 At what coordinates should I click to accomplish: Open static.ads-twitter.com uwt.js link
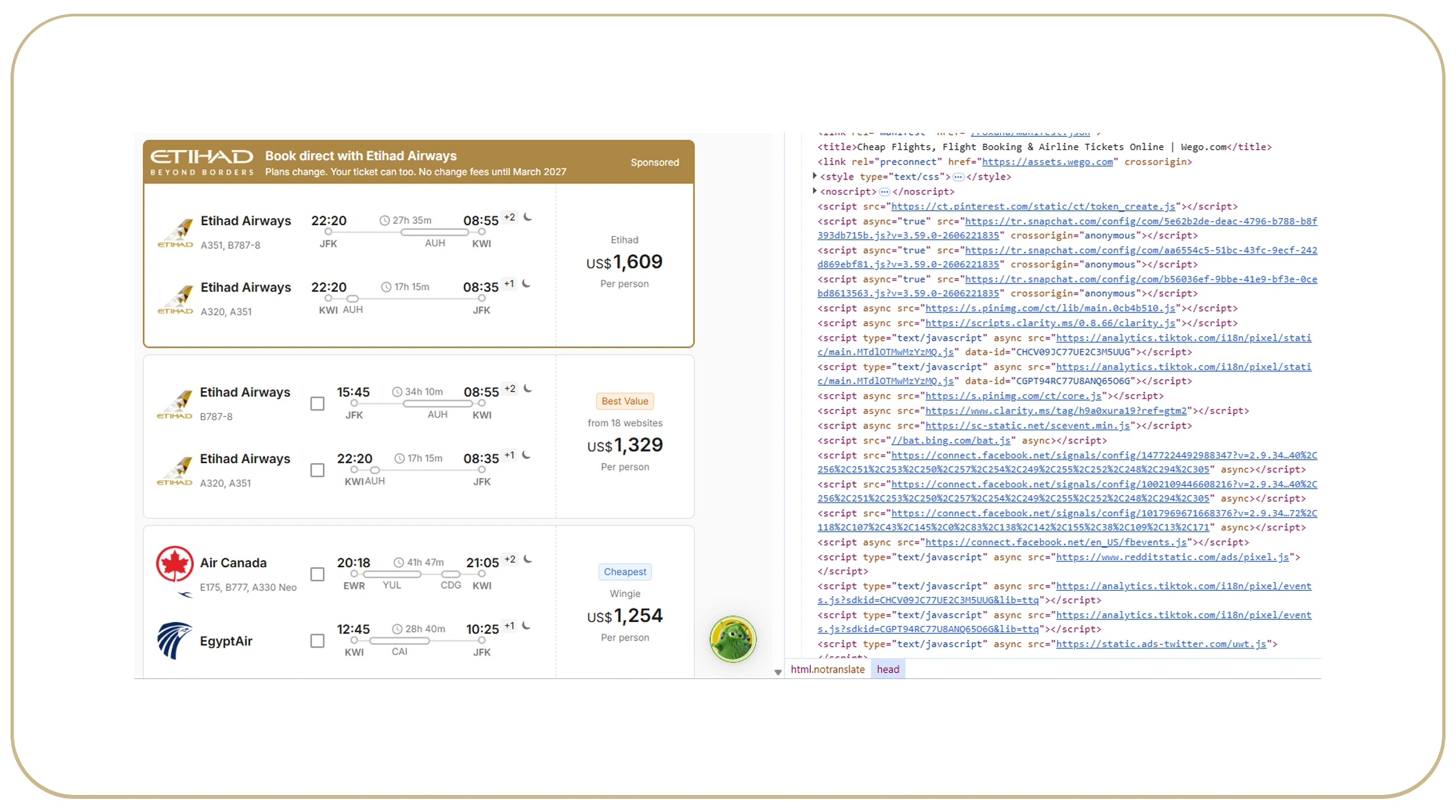[1161, 644]
